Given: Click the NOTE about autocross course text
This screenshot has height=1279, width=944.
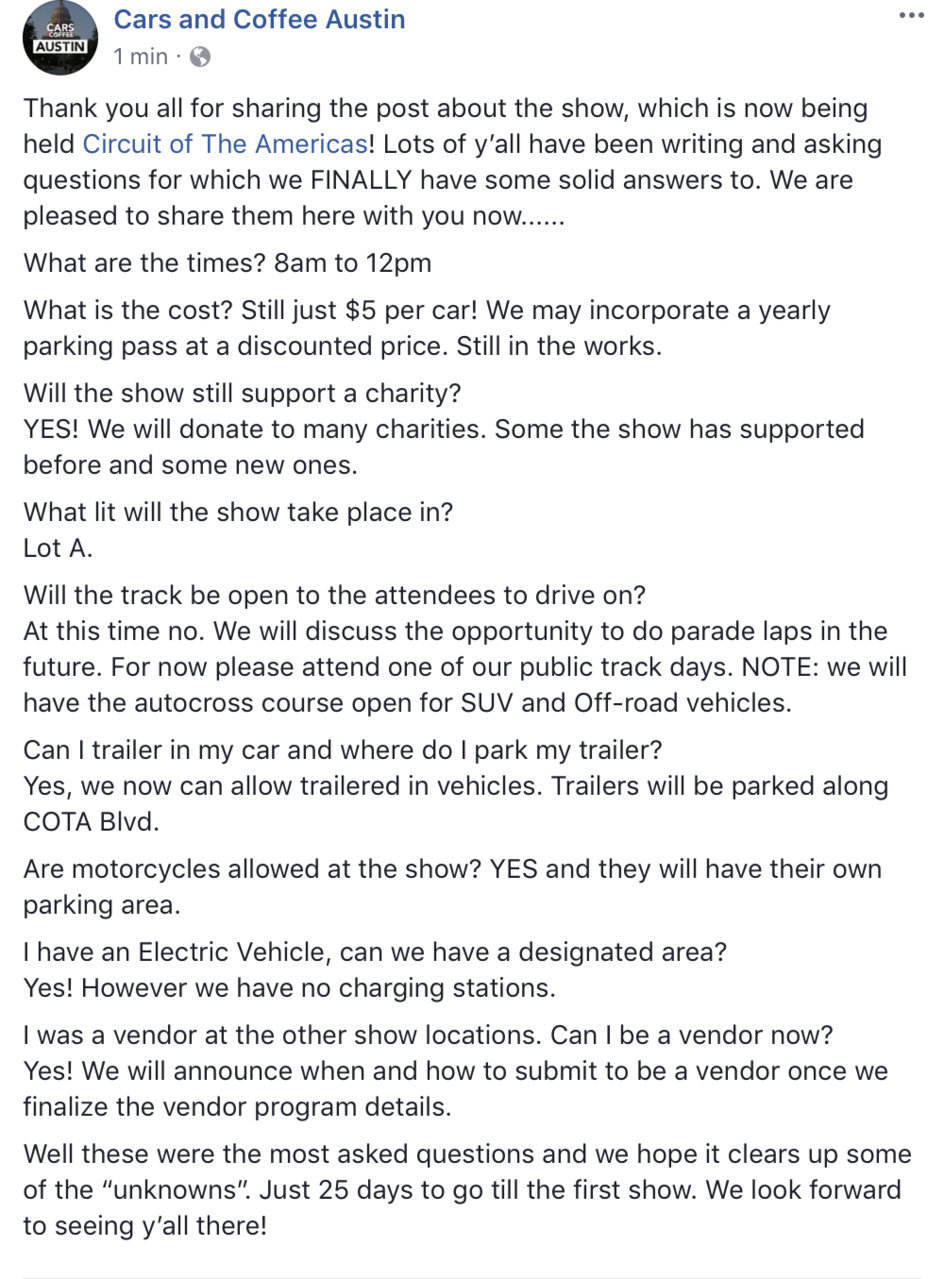Looking at the screenshot, I should pyautogui.click(x=465, y=685).
